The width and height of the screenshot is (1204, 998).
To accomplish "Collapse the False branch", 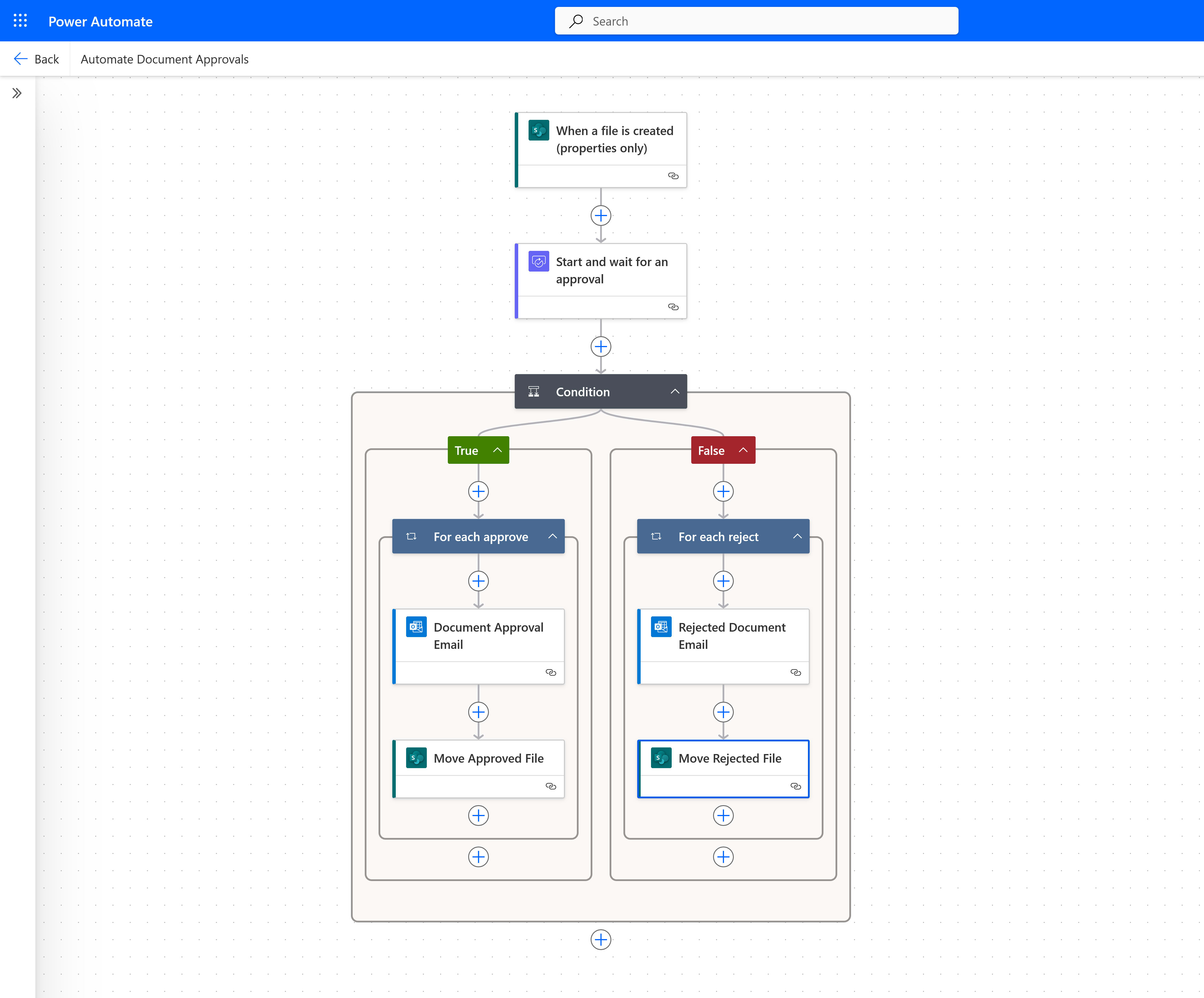I will 743,450.
